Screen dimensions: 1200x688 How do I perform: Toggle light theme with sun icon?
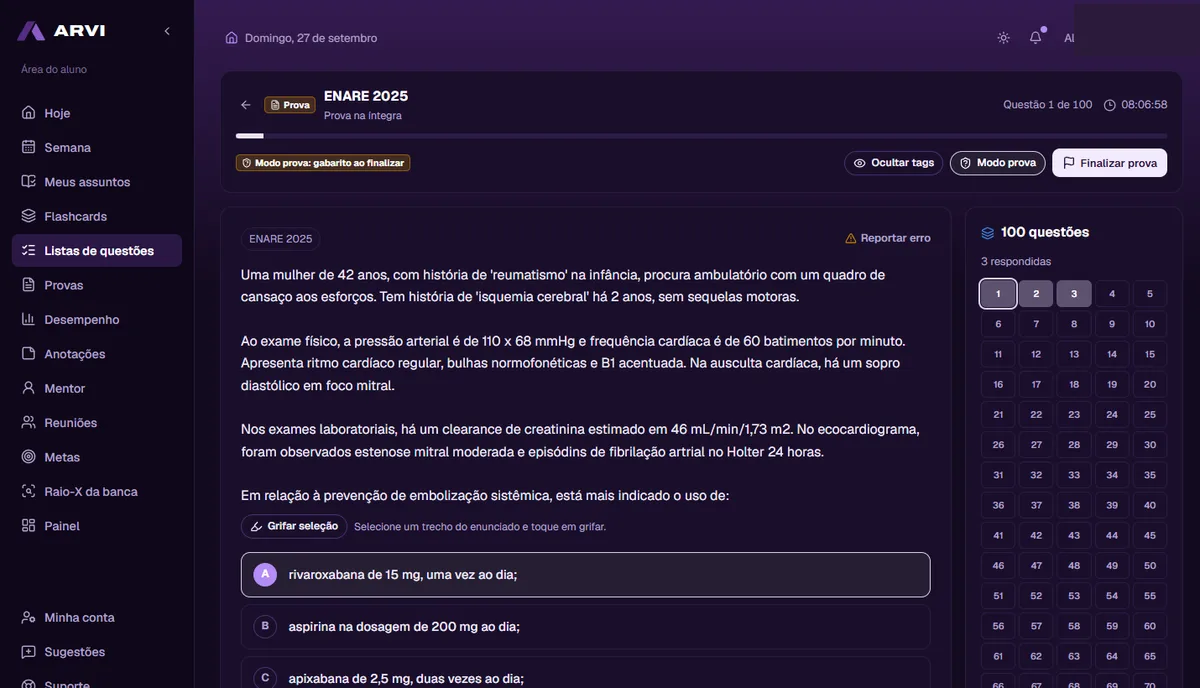1003,38
